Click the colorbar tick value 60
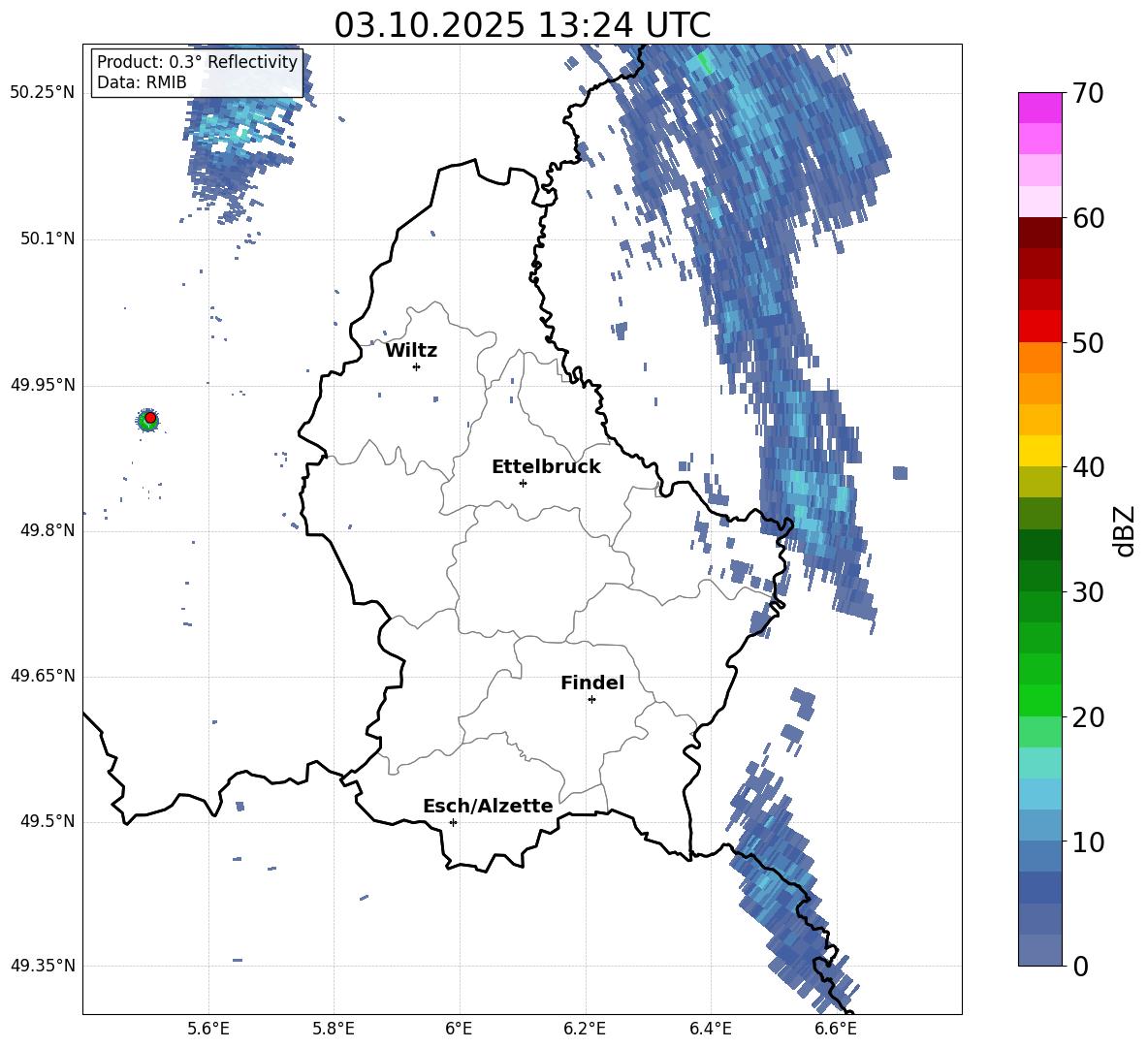Screen dimensions: 1148x1048 [1087, 218]
